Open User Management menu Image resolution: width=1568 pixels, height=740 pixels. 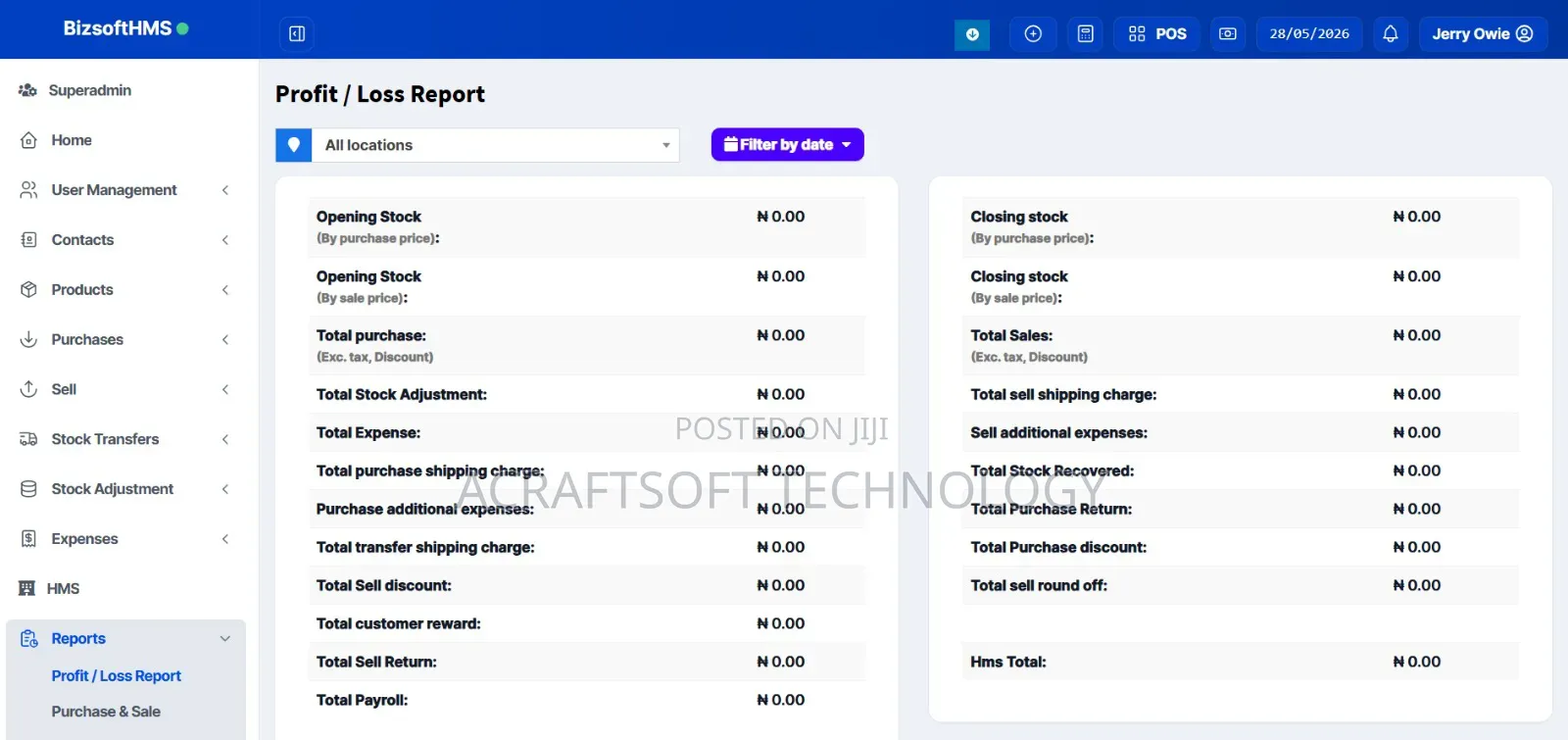pos(114,190)
